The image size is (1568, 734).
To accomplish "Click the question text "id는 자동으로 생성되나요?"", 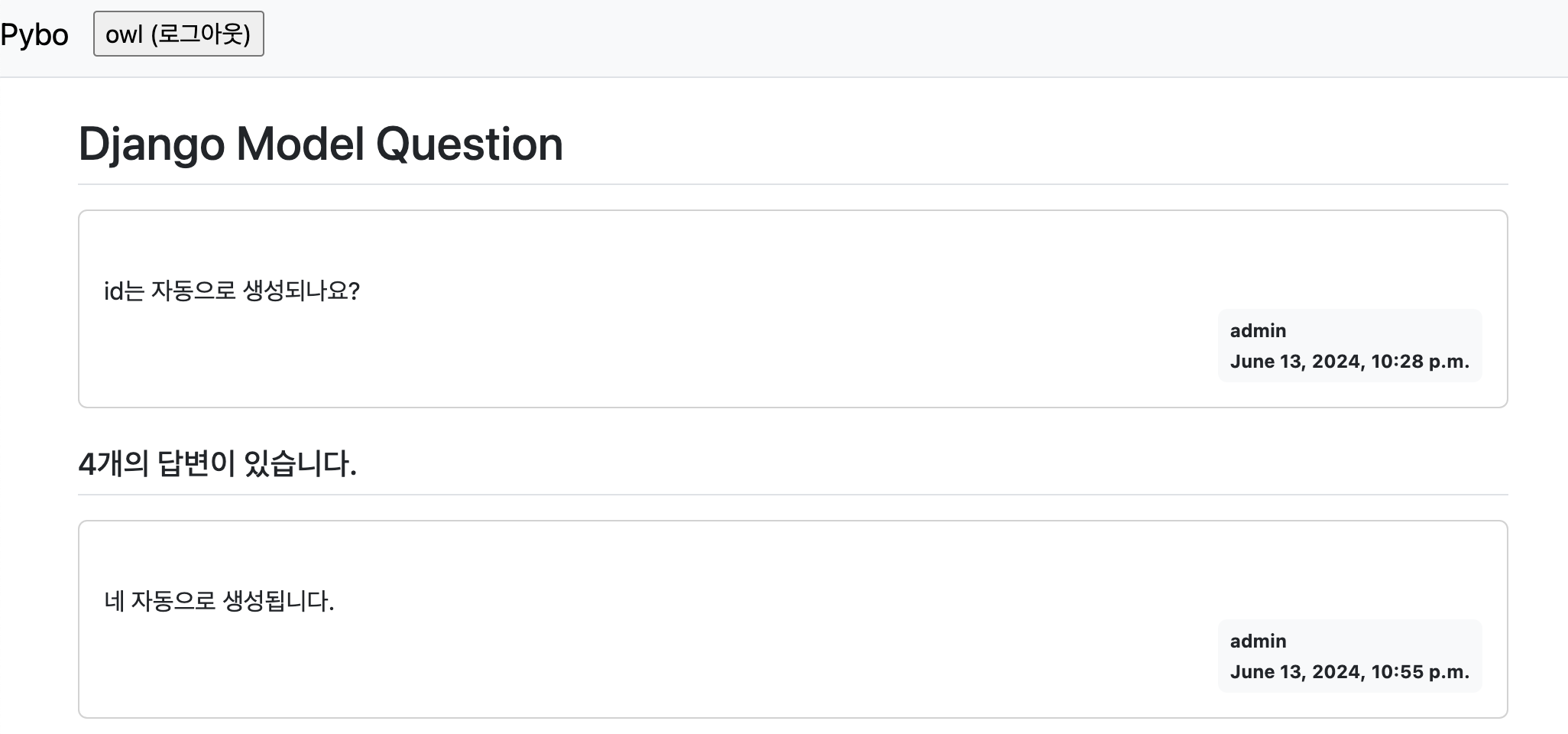I will (232, 291).
